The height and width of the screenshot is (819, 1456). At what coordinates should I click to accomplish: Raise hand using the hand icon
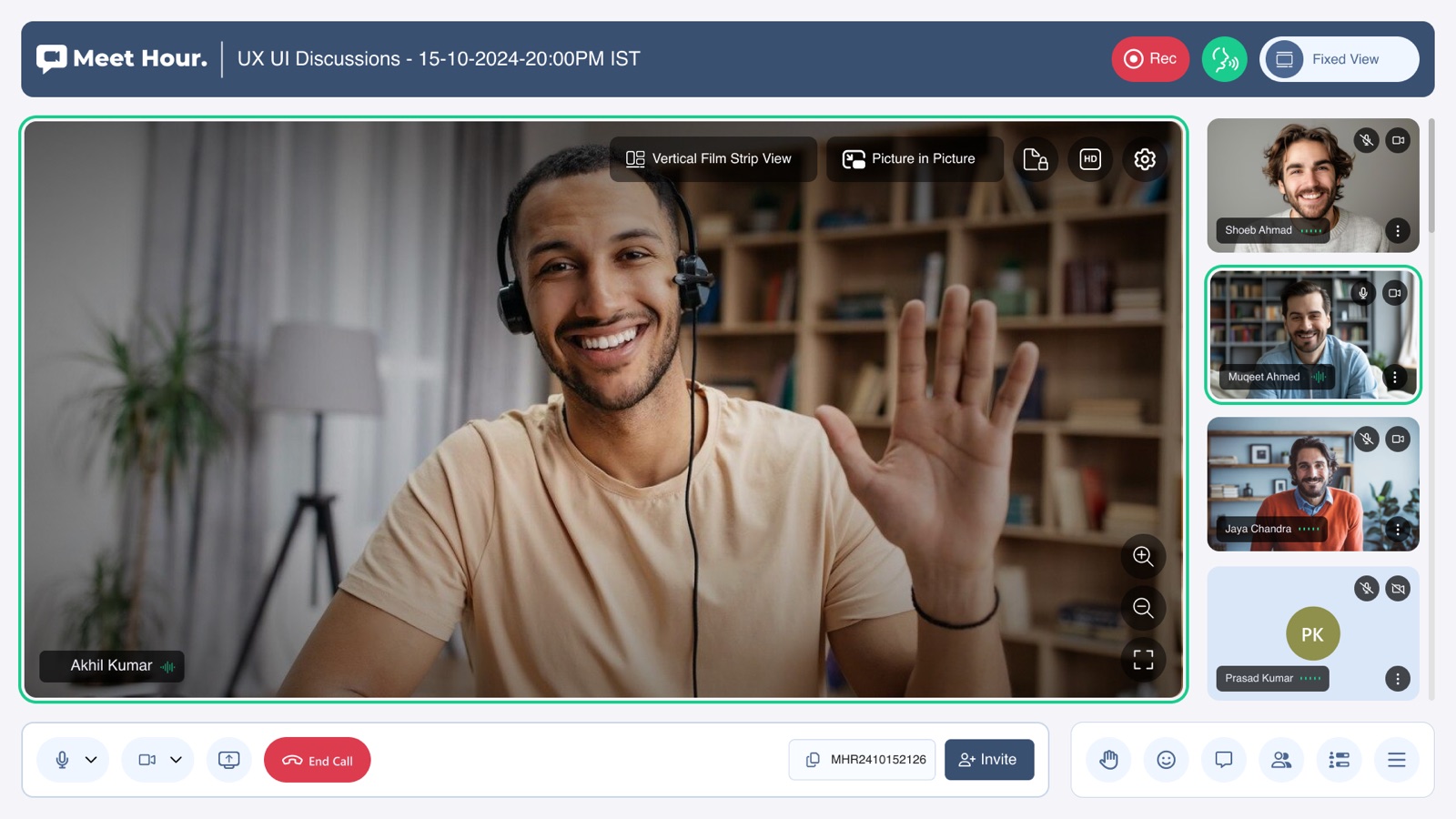[x=1108, y=760]
